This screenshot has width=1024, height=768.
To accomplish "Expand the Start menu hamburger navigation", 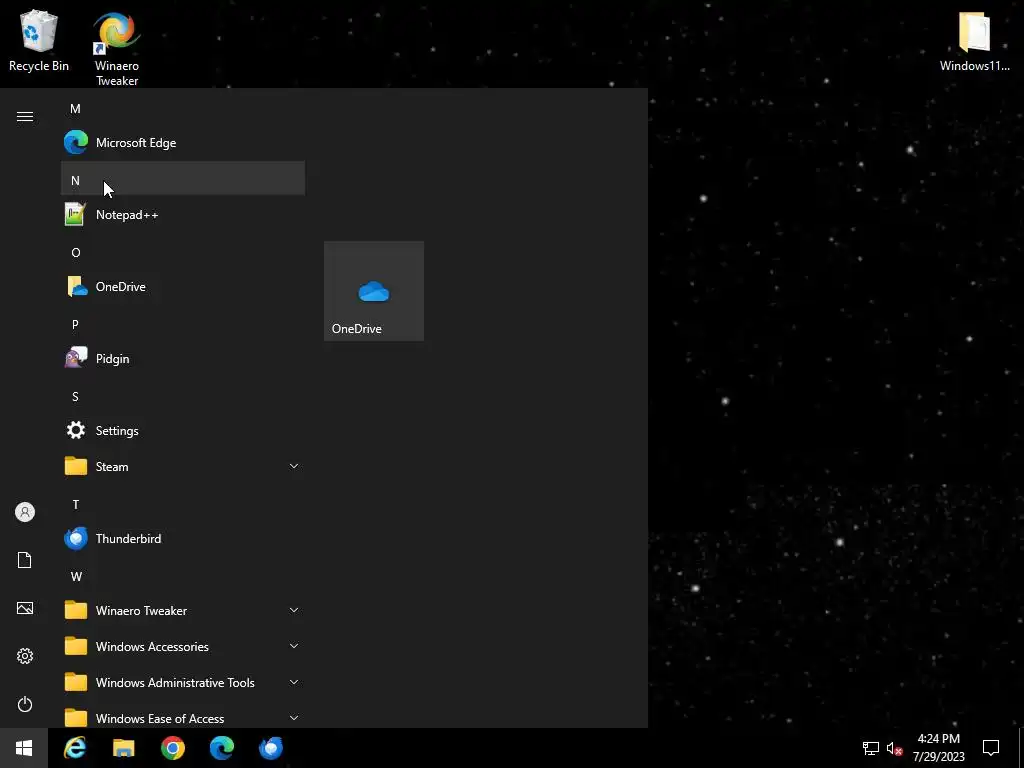I will coord(25,116).
